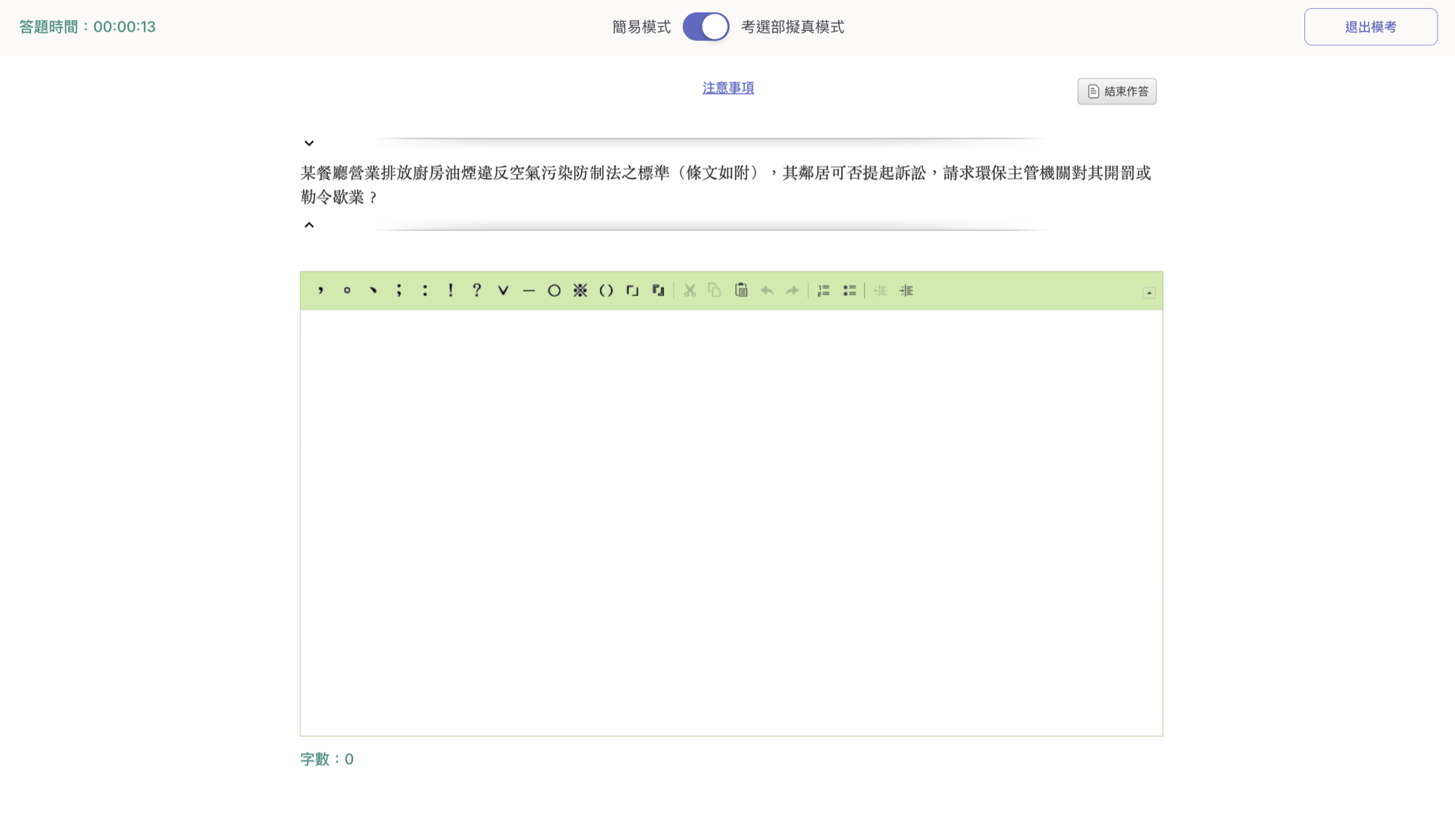Viewport: 1455px width, 840px height.
Task: Click the up chevron below the question
Action: tap(309, 225)
